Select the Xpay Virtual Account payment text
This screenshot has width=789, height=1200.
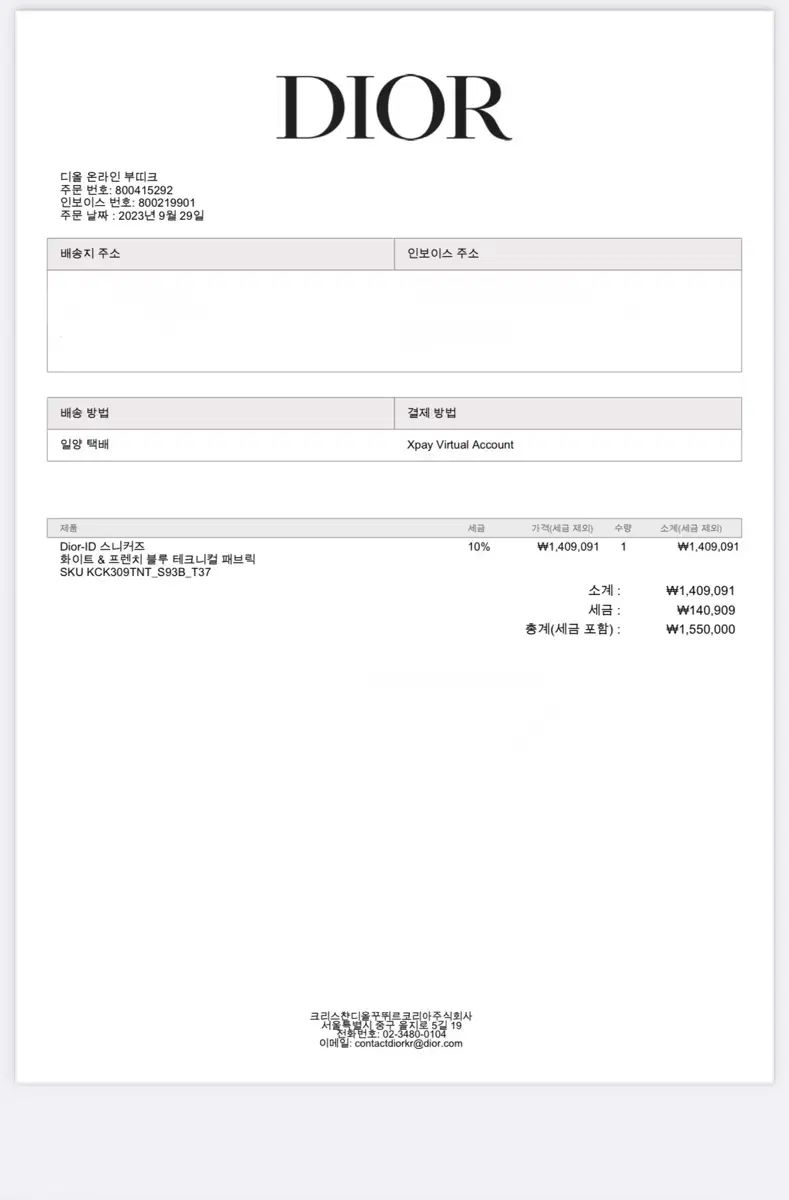pyautogui.click(x=460, y=444)
